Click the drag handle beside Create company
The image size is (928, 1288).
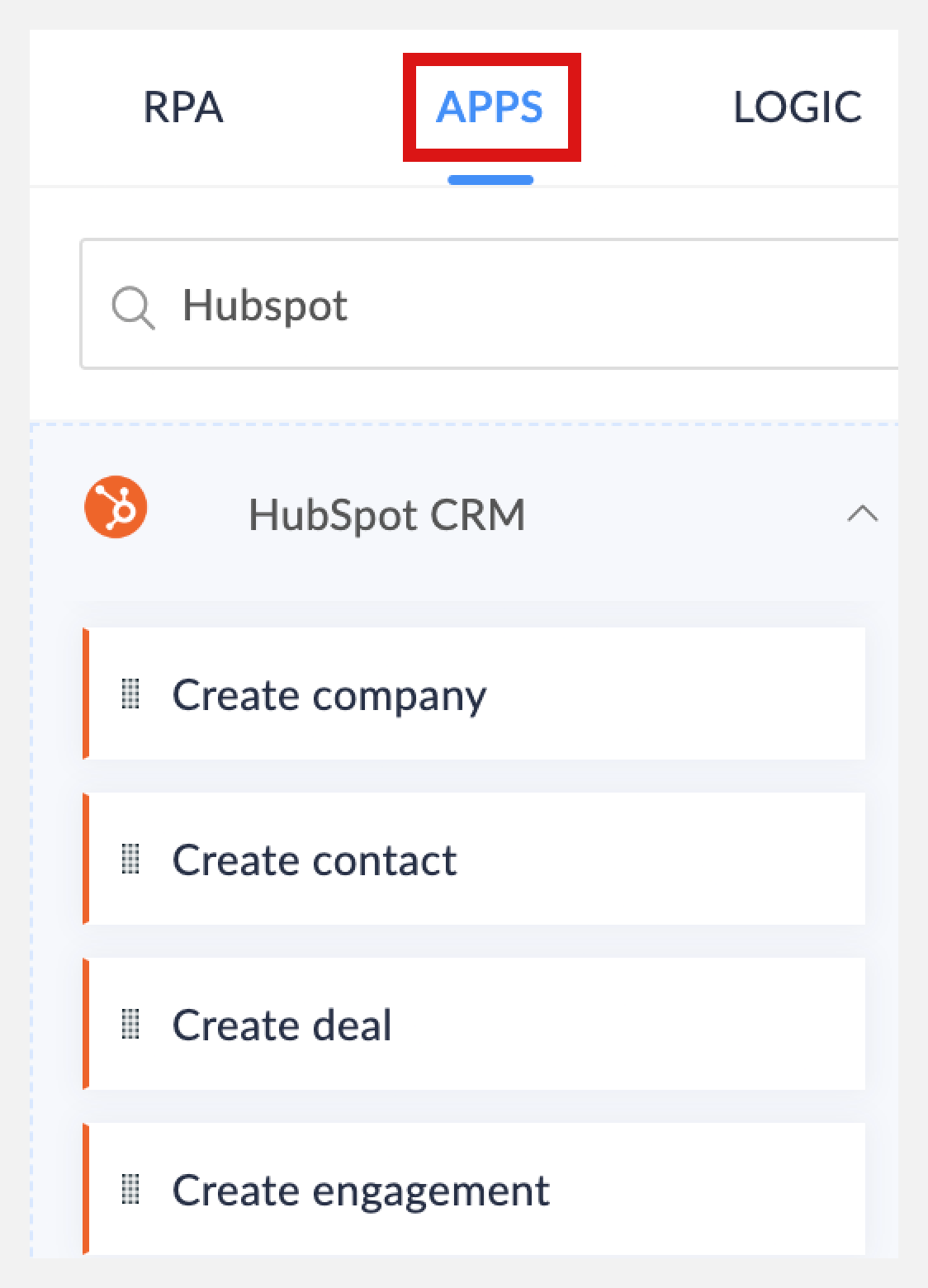tap(132, 694)
